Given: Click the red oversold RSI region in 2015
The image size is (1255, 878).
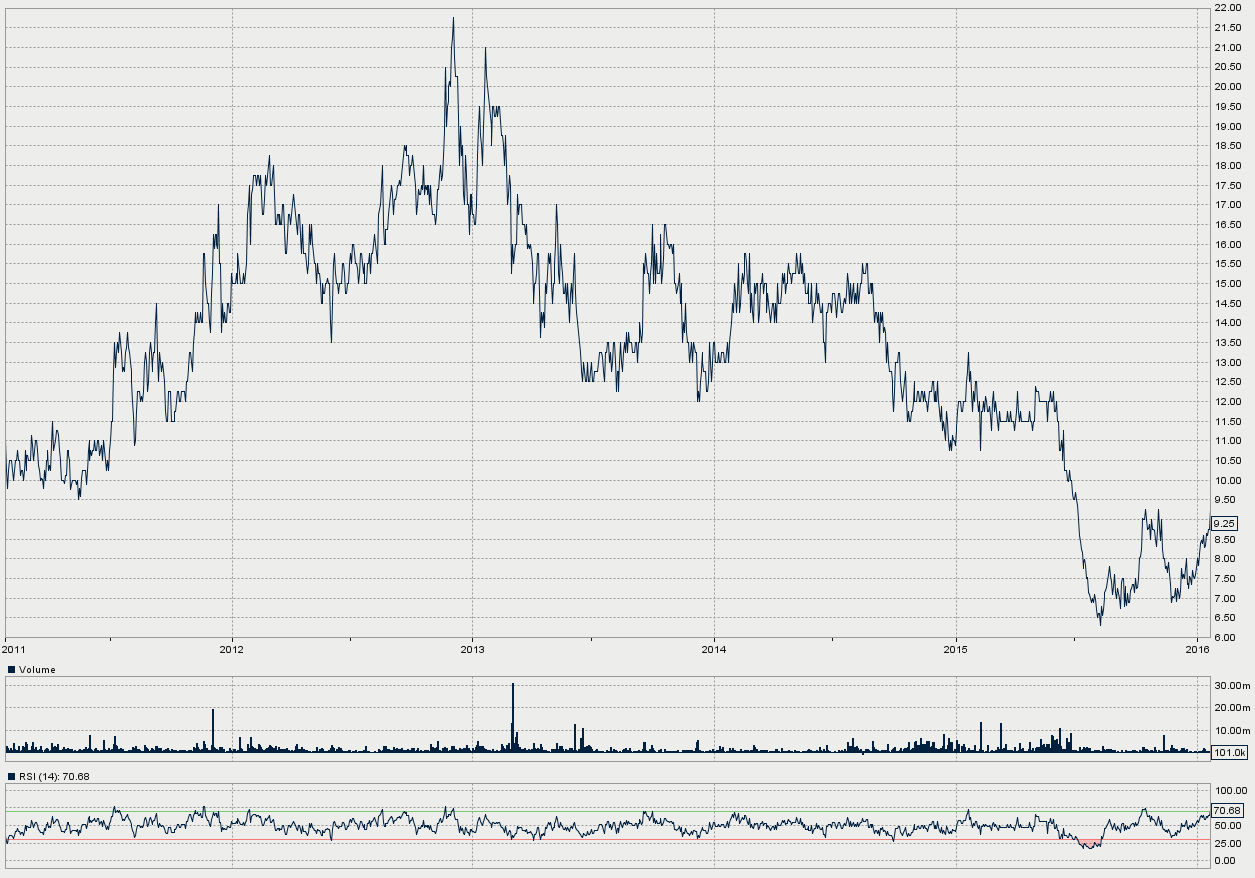Looking at the screenshot, I should coord(1089,844).
